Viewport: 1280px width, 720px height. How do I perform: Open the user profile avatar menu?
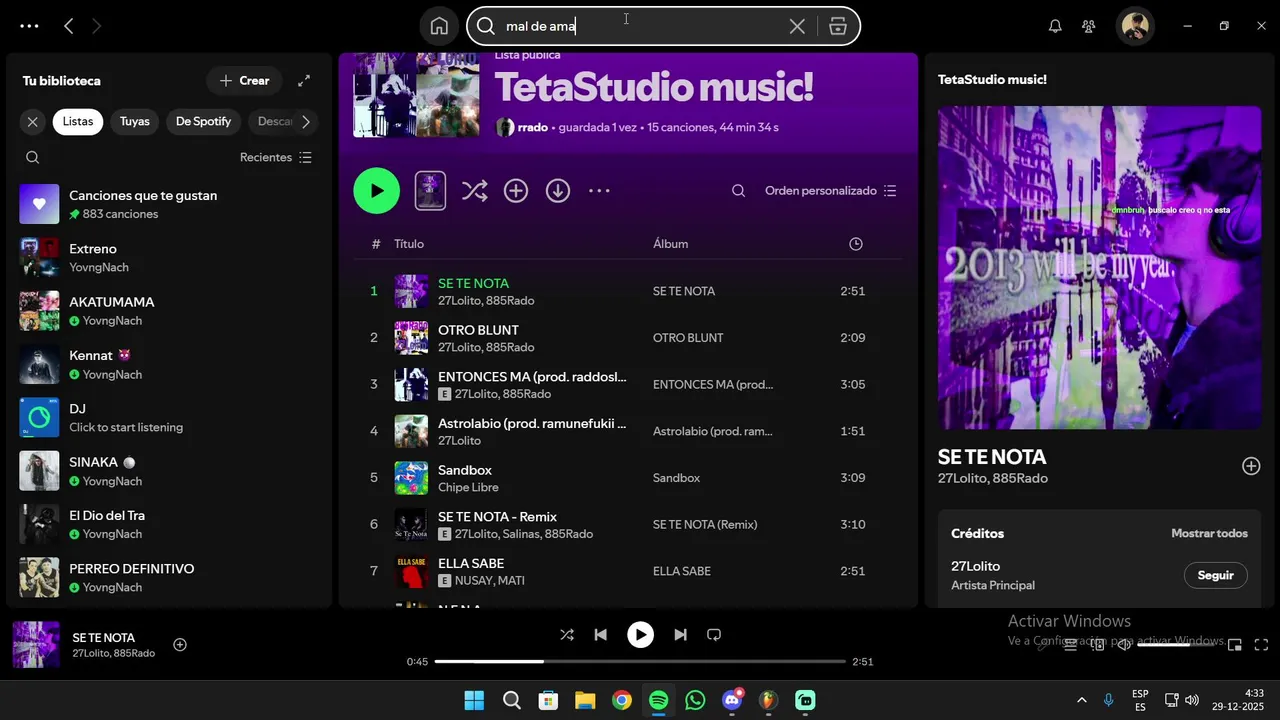click(x=1135, y=26)
